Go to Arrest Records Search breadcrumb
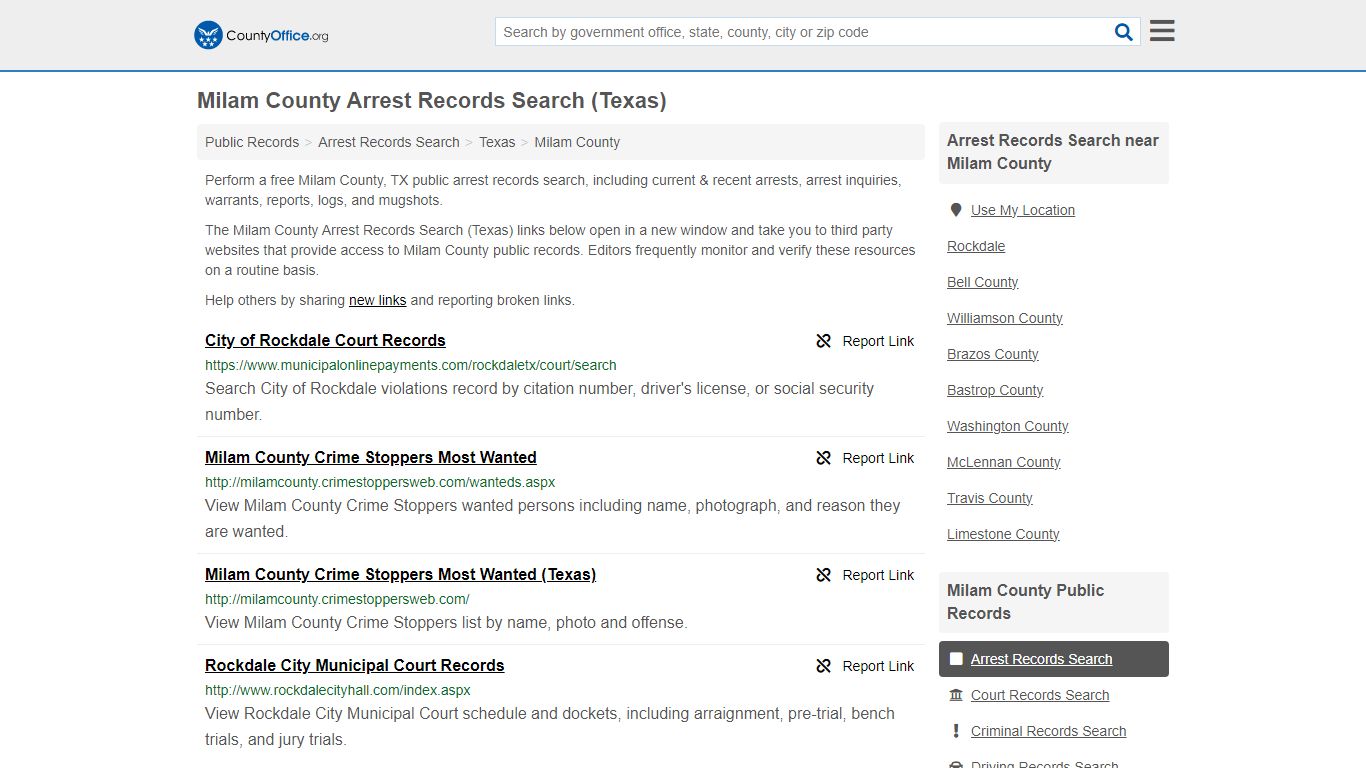 coord(389,142)
